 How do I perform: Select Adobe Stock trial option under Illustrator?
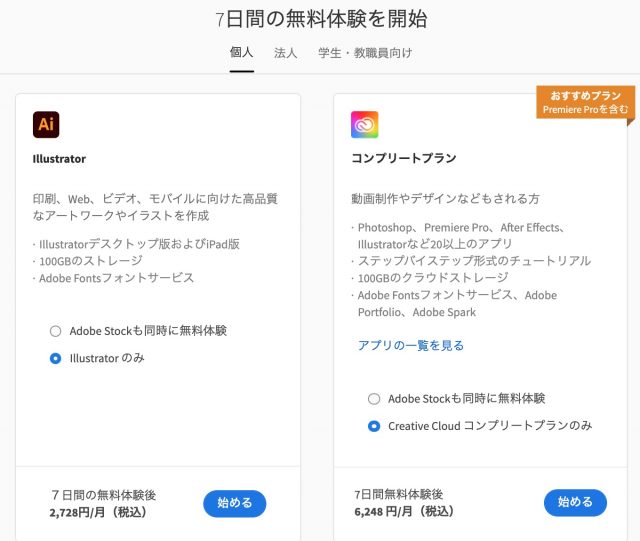[56, 331]
